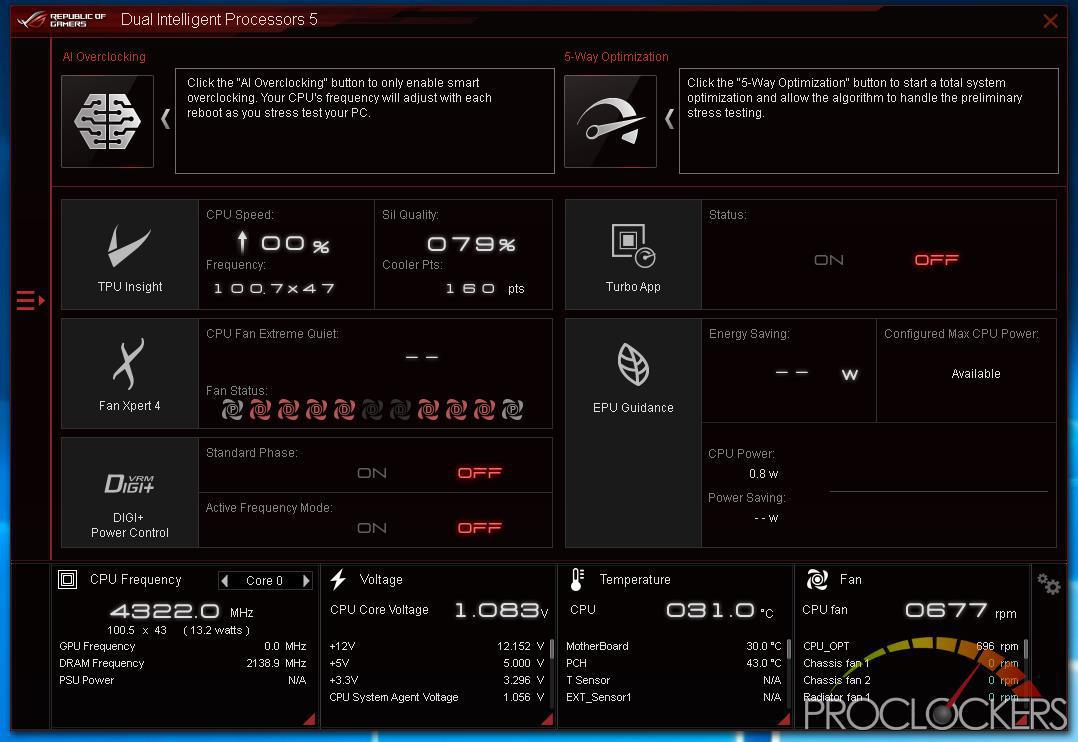
Task: Click the Republic of Gamers logo
Action: pos(61,20)
